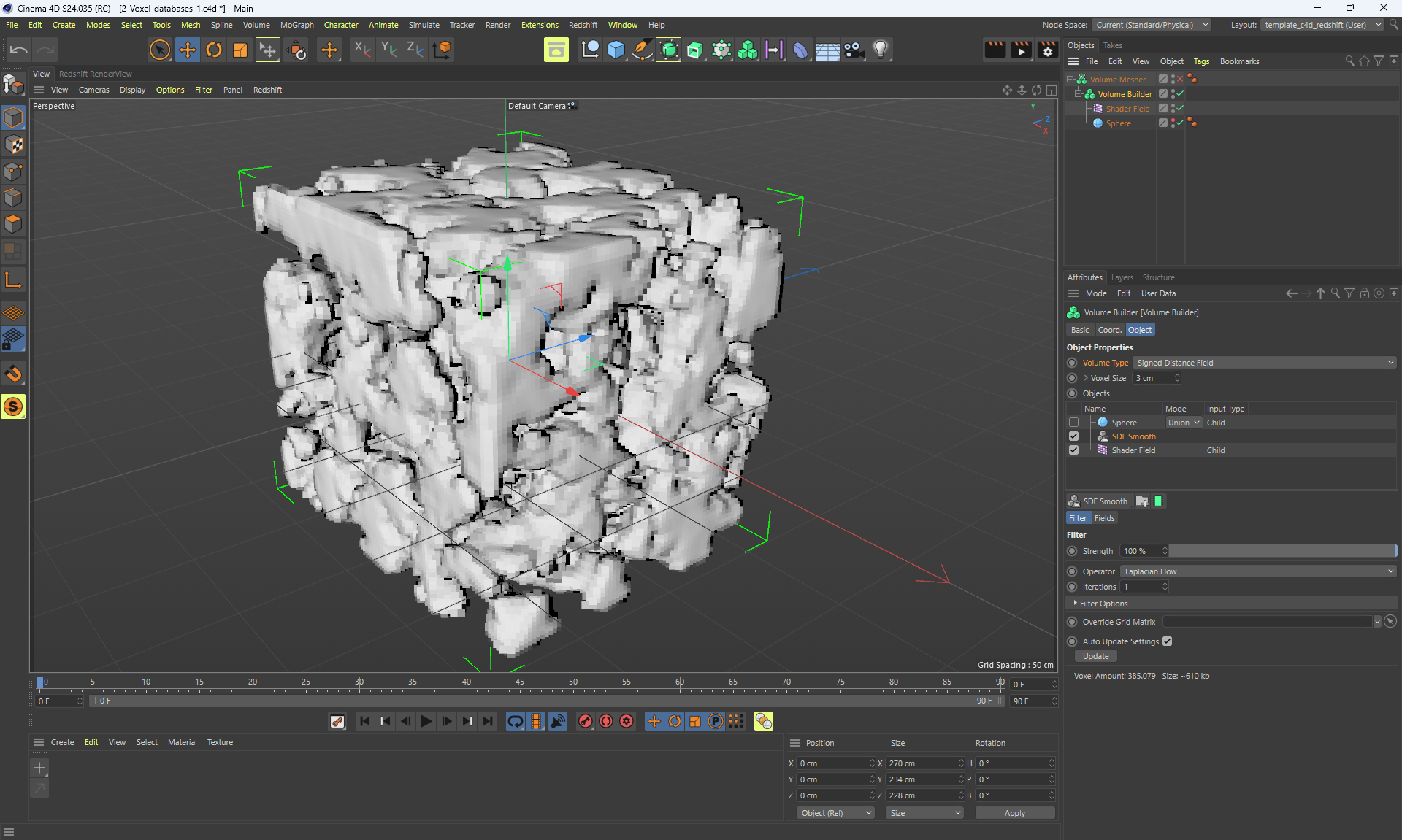
Task: Click the light bulb object icon
Action: [x=881, y=50]
